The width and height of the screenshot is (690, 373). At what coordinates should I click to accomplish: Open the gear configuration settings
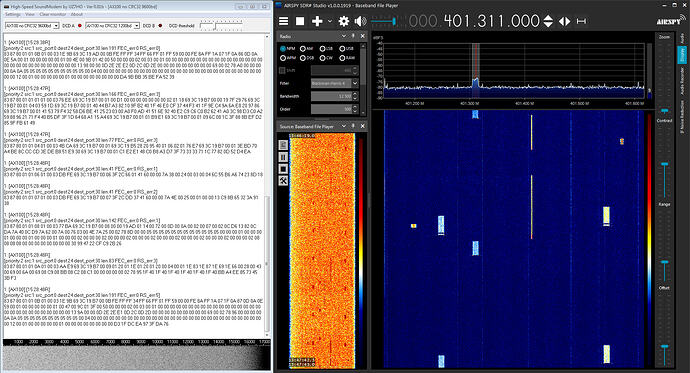(343, 21)
